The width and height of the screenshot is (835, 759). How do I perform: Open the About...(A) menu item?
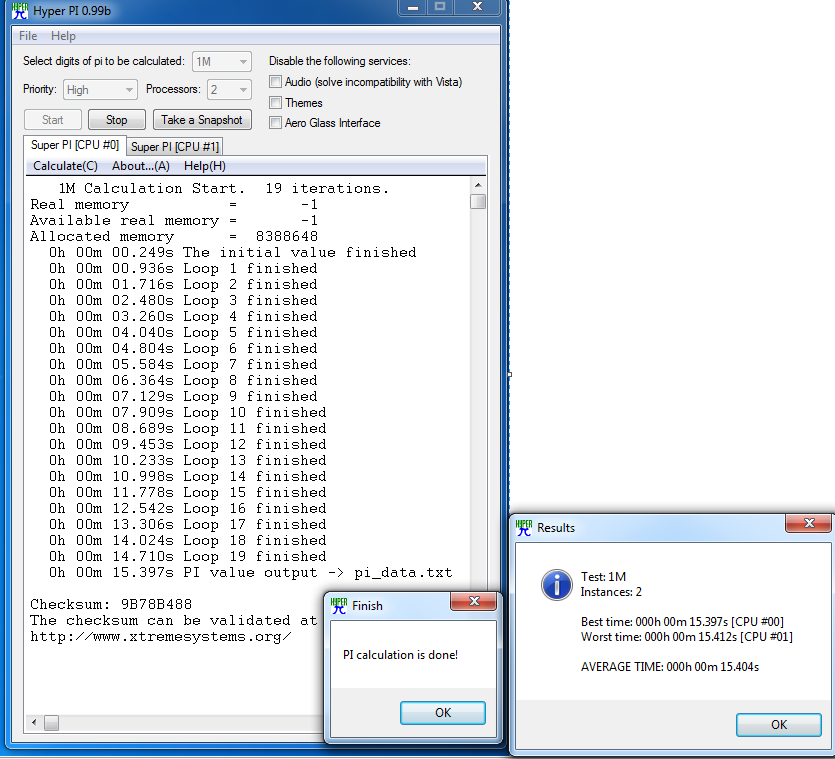tap(140, 165)
